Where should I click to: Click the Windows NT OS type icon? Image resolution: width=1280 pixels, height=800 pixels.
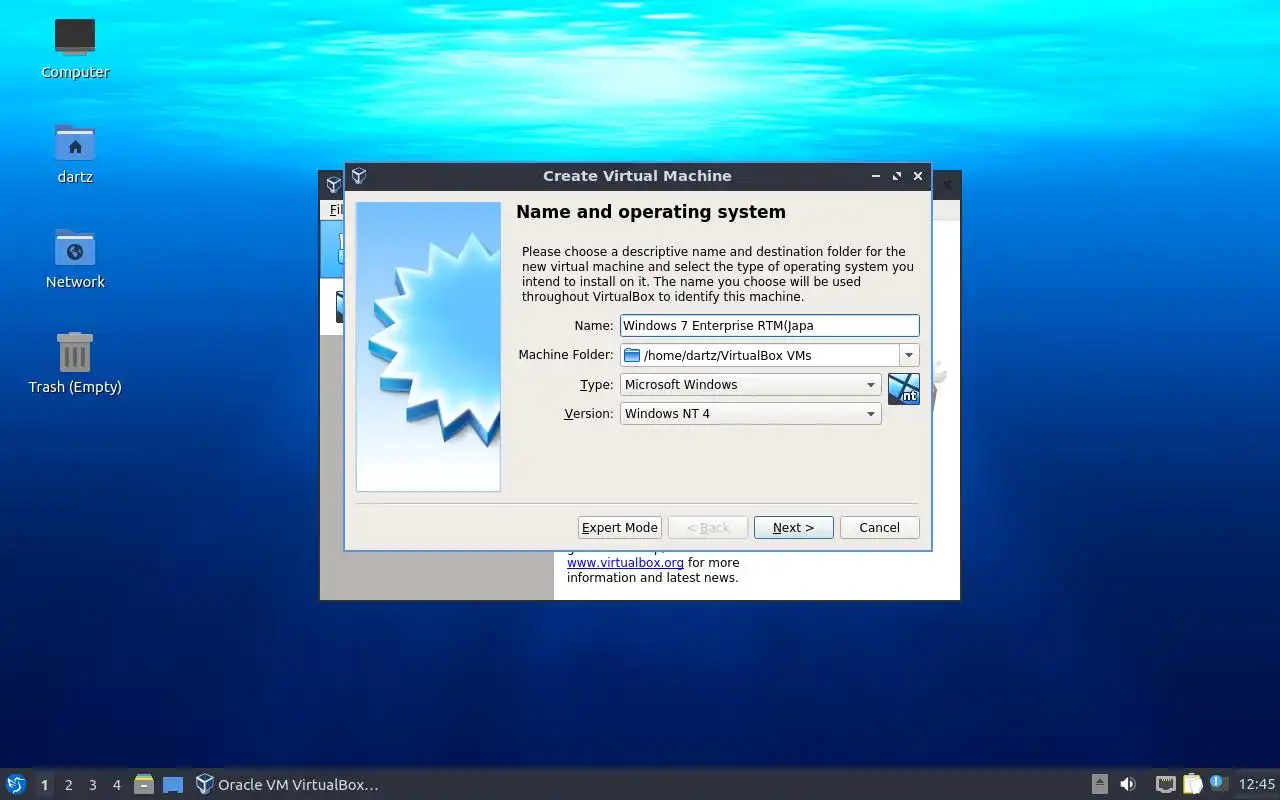pos(903,388)
